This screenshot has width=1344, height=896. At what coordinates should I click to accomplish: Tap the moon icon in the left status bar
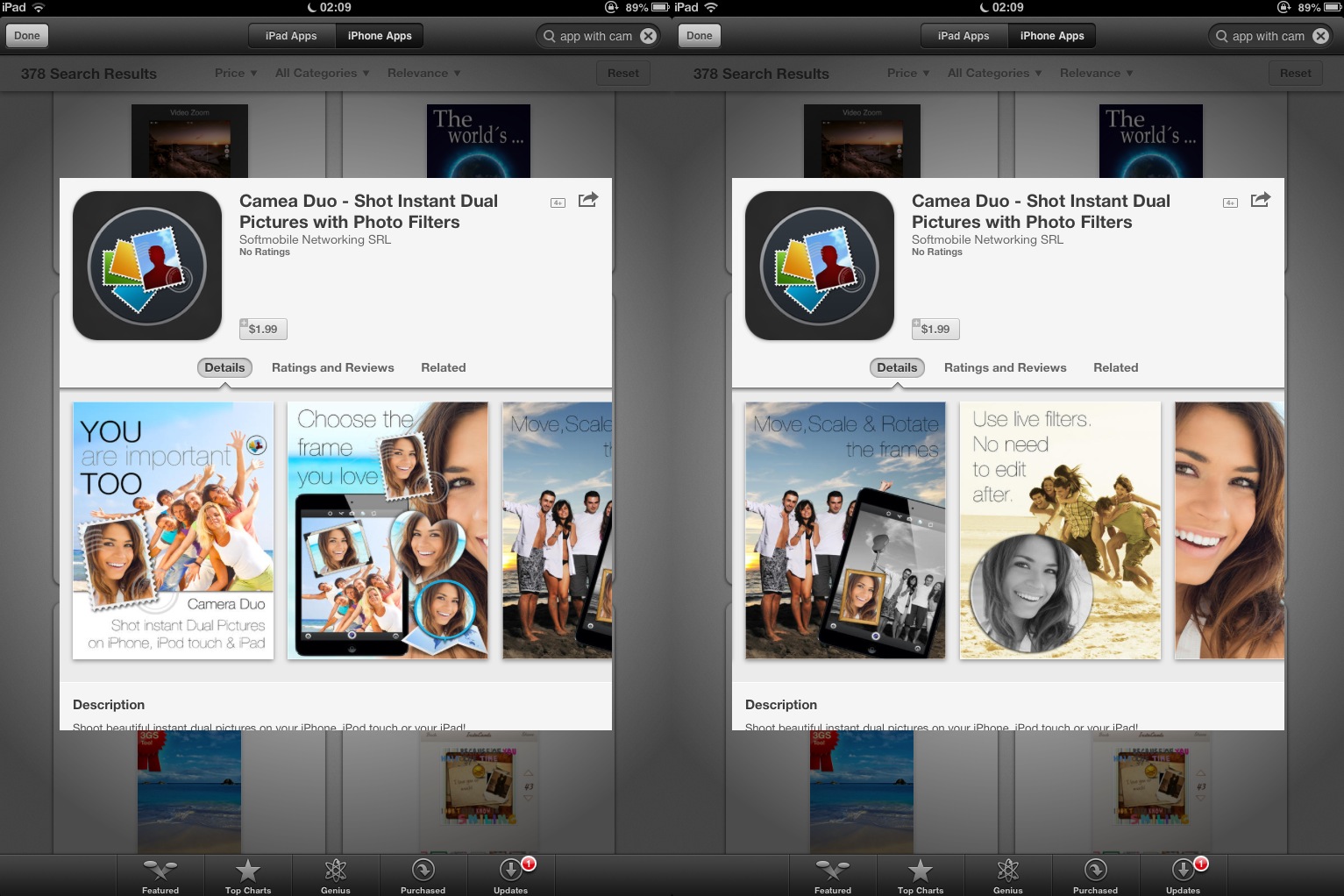311,7
